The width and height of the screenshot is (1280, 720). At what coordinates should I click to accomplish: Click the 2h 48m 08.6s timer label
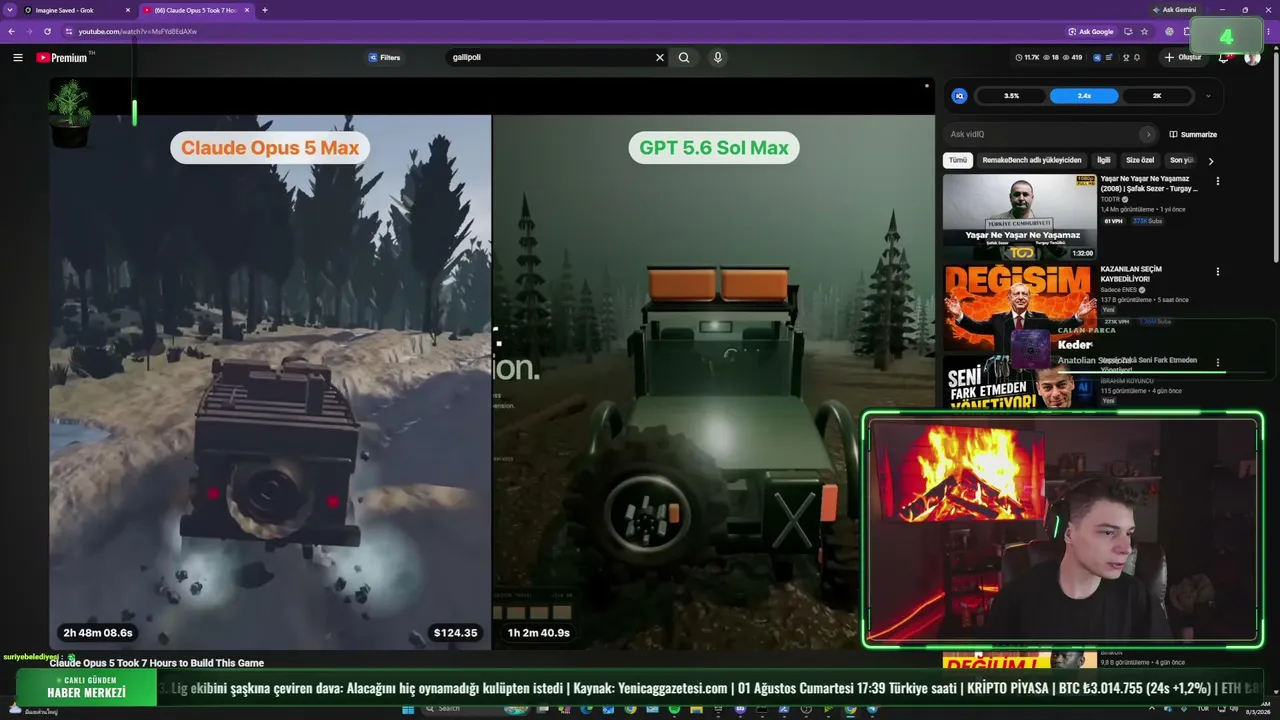(x=98, y=633)
